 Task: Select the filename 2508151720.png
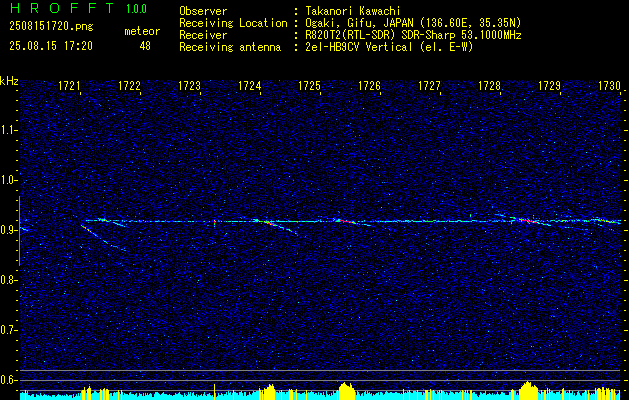click(51, 27)
